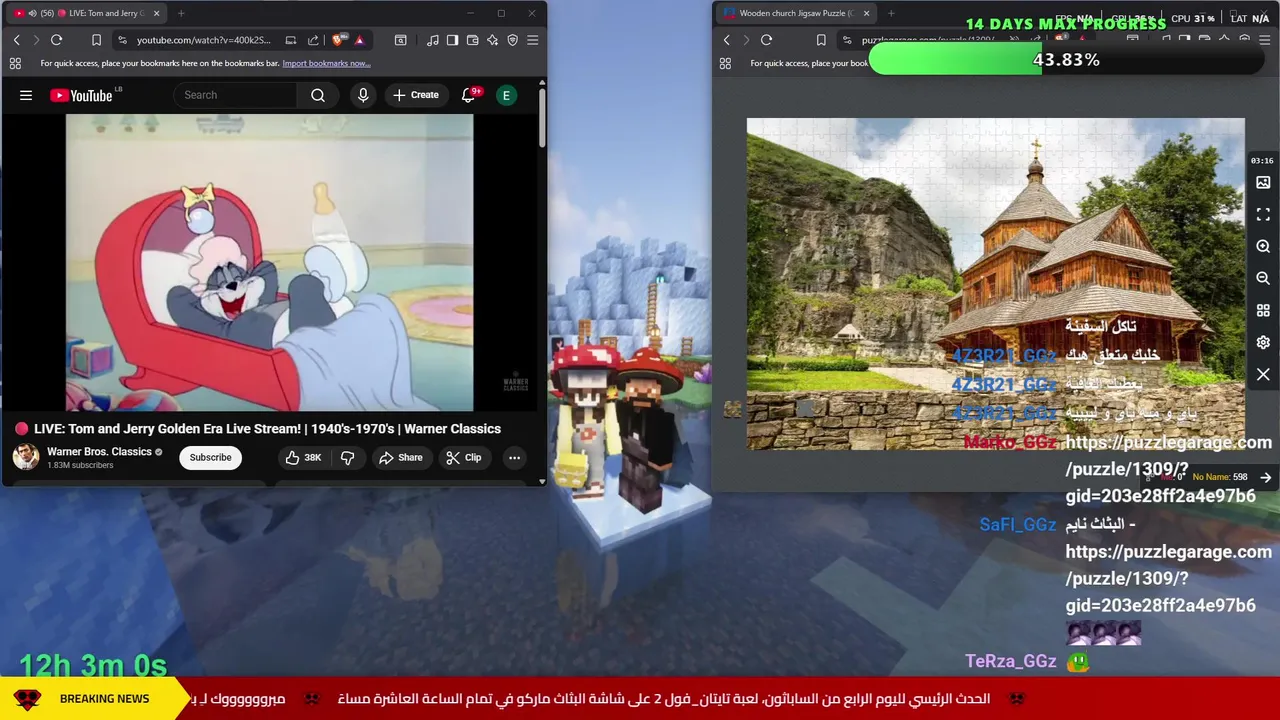This screenshot has width=1280, height=720.
Task: Bookmark the puzzlegarage page
Action: pyautogui.click(x=821, y=40)
